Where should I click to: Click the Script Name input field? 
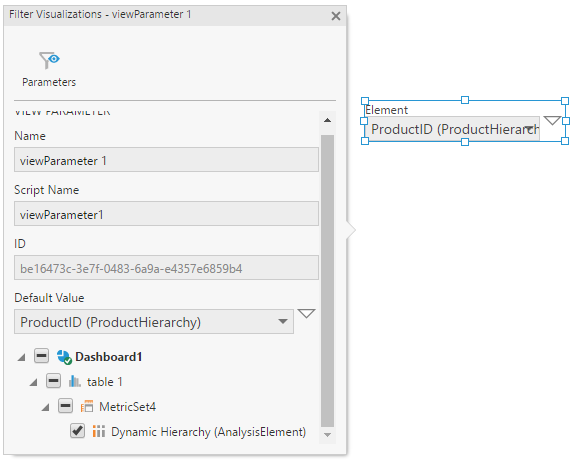click(166, 214)
